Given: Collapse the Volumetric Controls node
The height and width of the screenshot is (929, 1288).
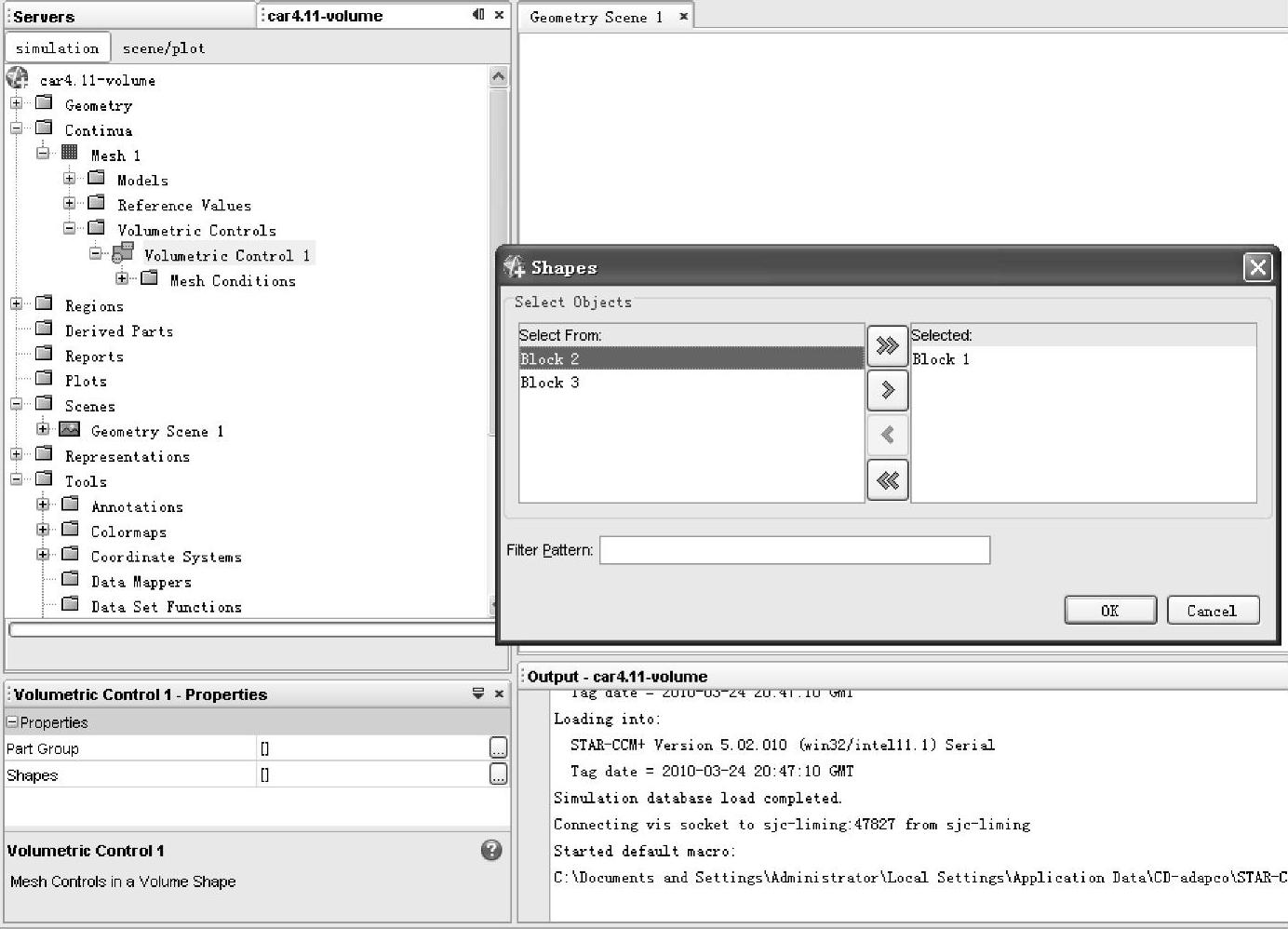Looking at the screenshot, I should click(70, 228).
